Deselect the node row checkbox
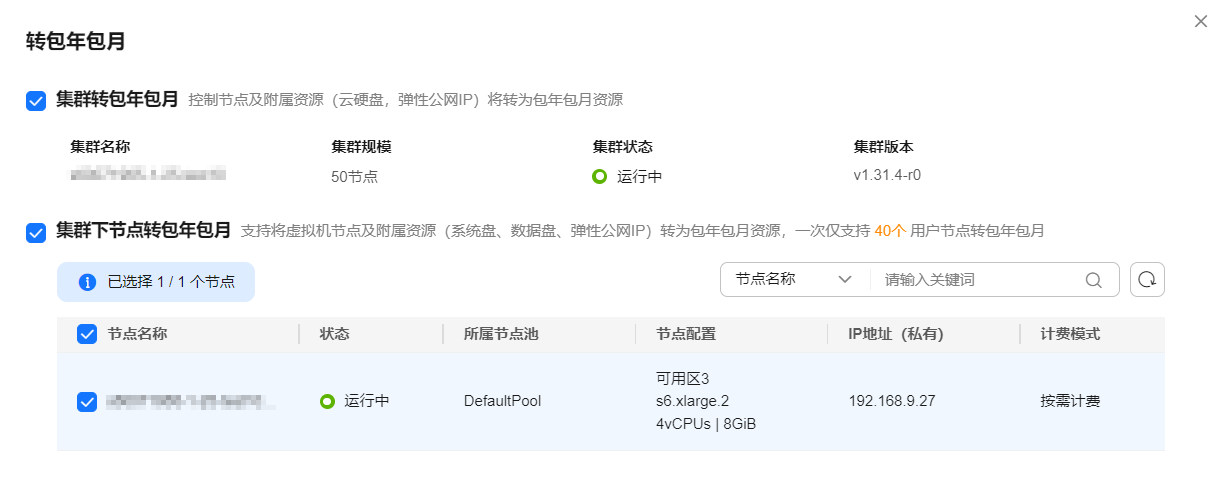This screenshot has height=479, width=1227. (x=87, y=401)
